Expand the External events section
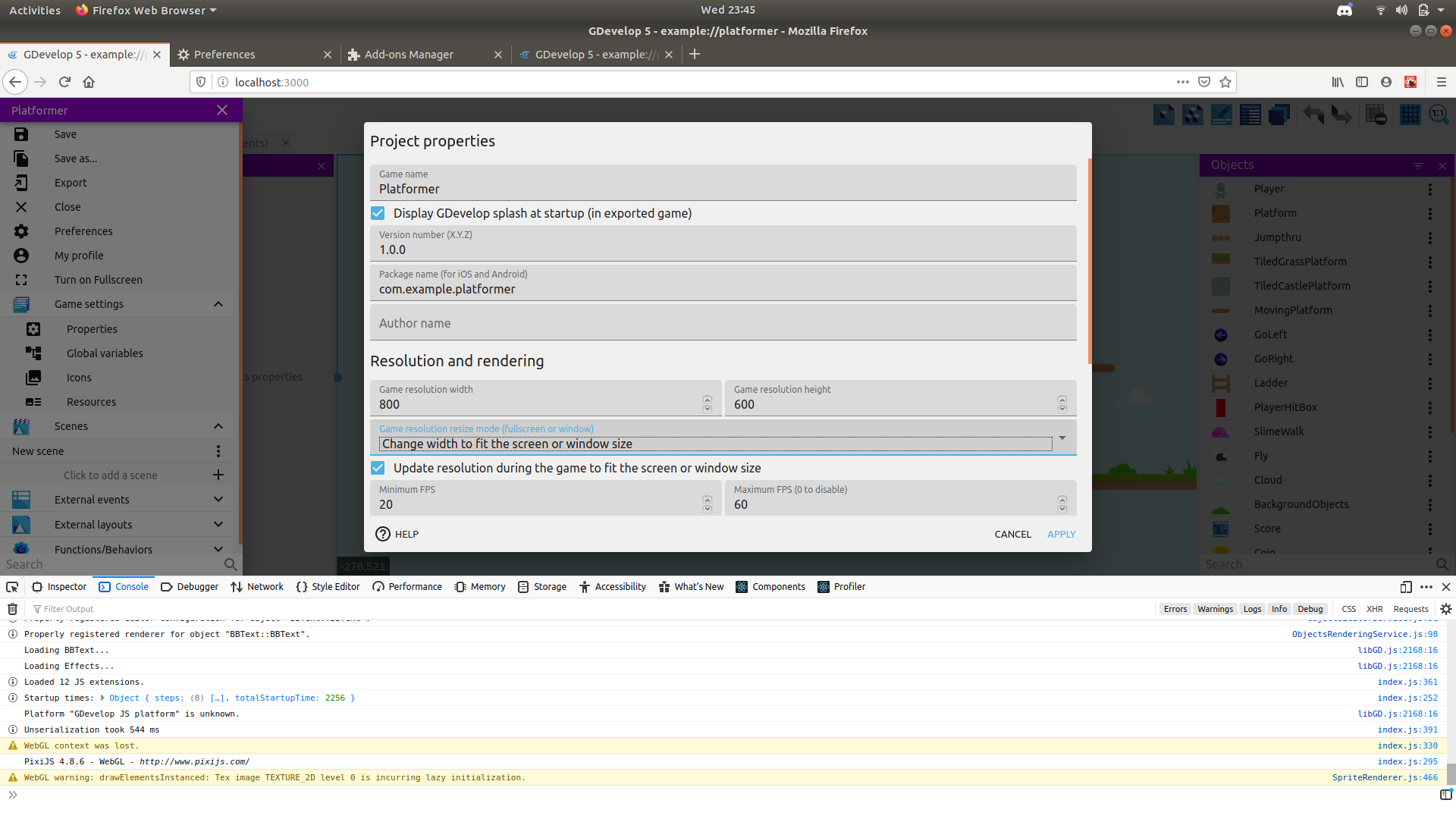This screenshot has height=819, width=1456. click(218, 500)
